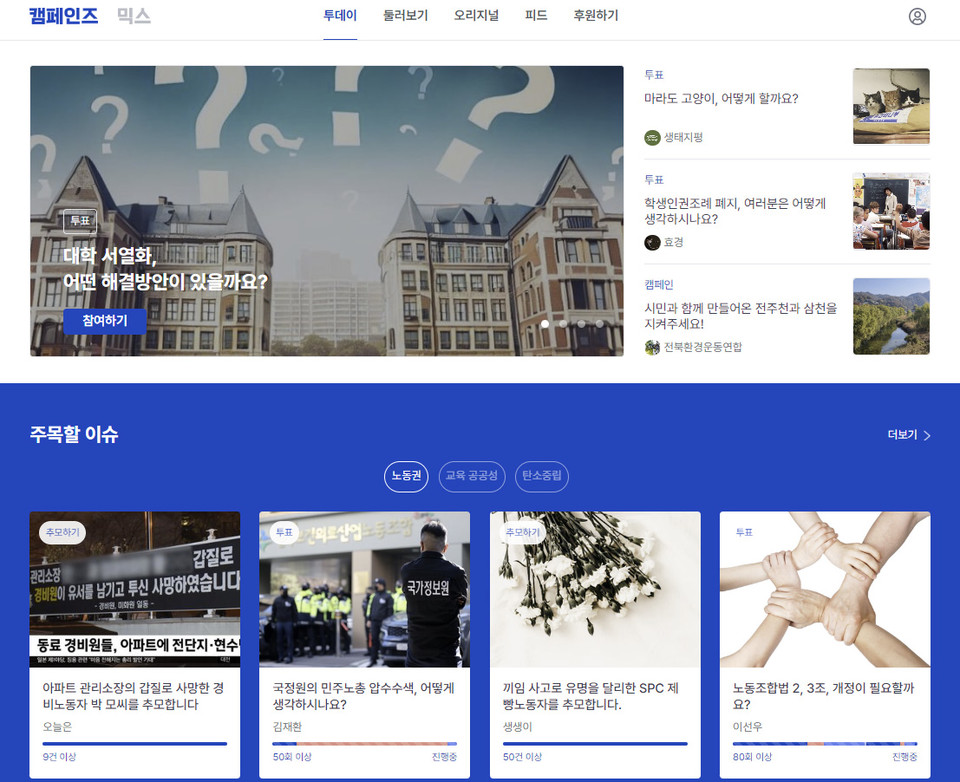Go to the 피드 tab

(x=536, y=16)
